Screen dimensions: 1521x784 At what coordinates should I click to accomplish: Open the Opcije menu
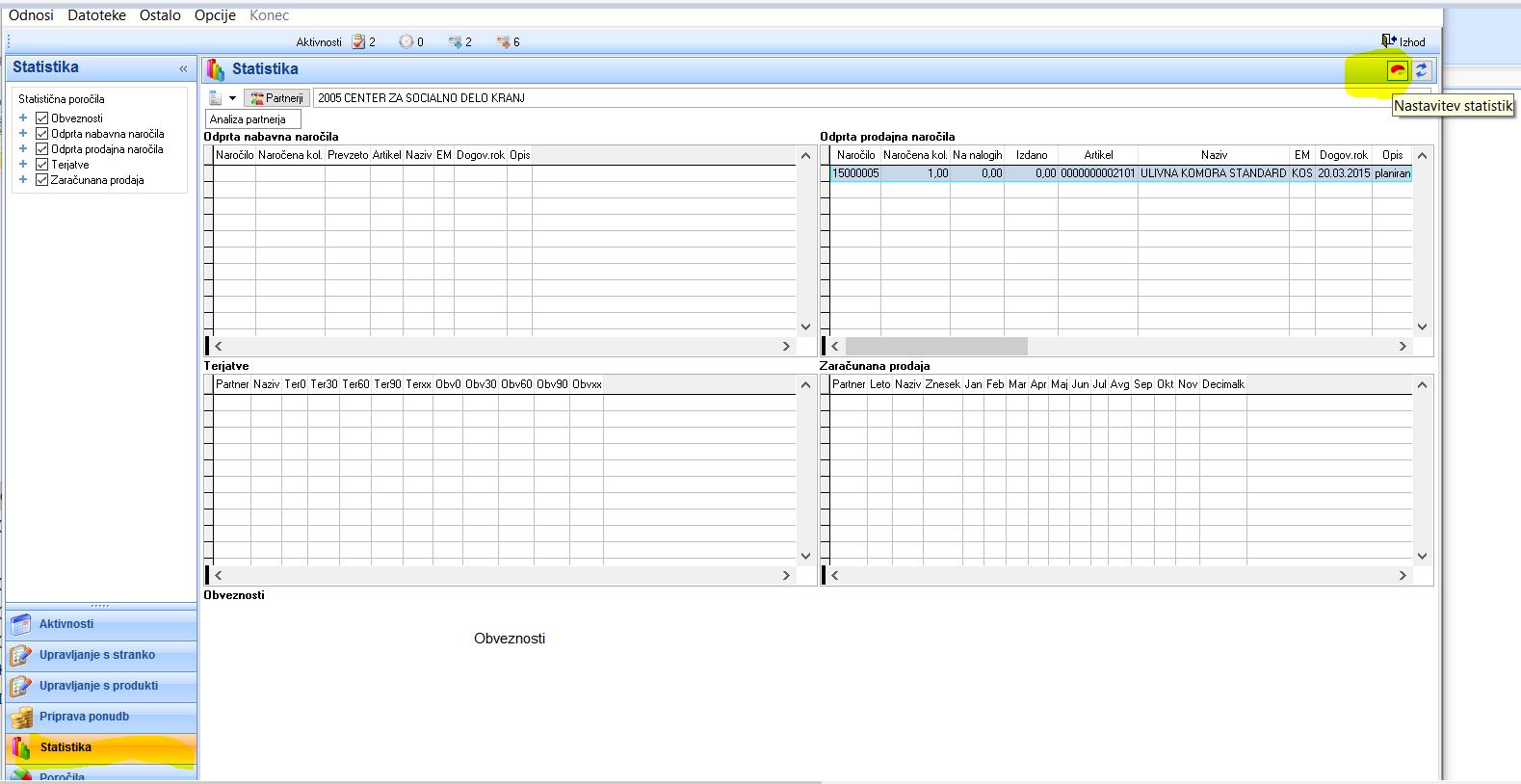[215, 15]
